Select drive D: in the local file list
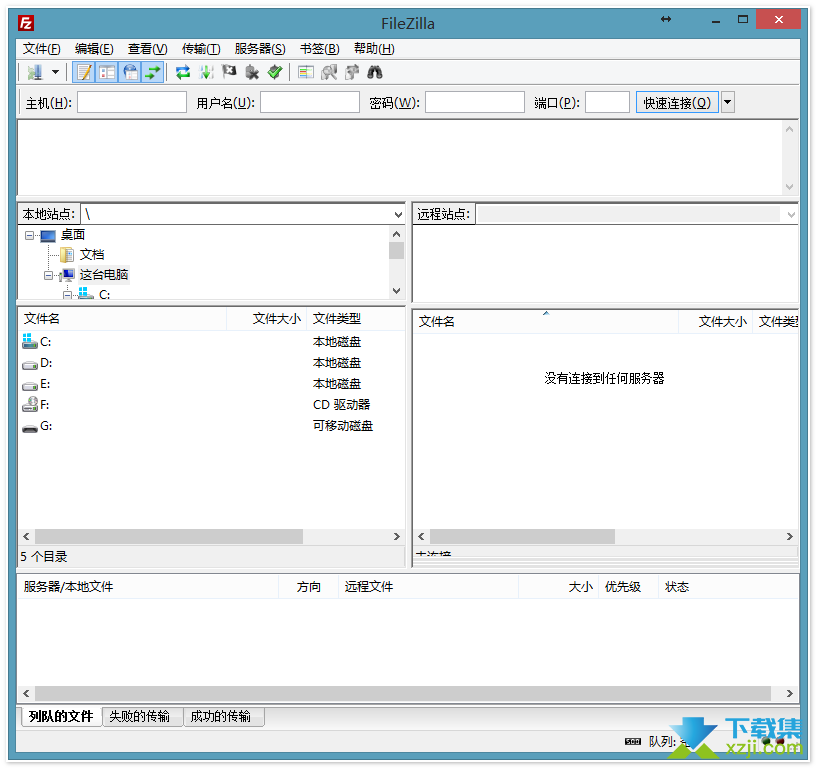This screenshot has width=816, height=768. tap(46, 363)
